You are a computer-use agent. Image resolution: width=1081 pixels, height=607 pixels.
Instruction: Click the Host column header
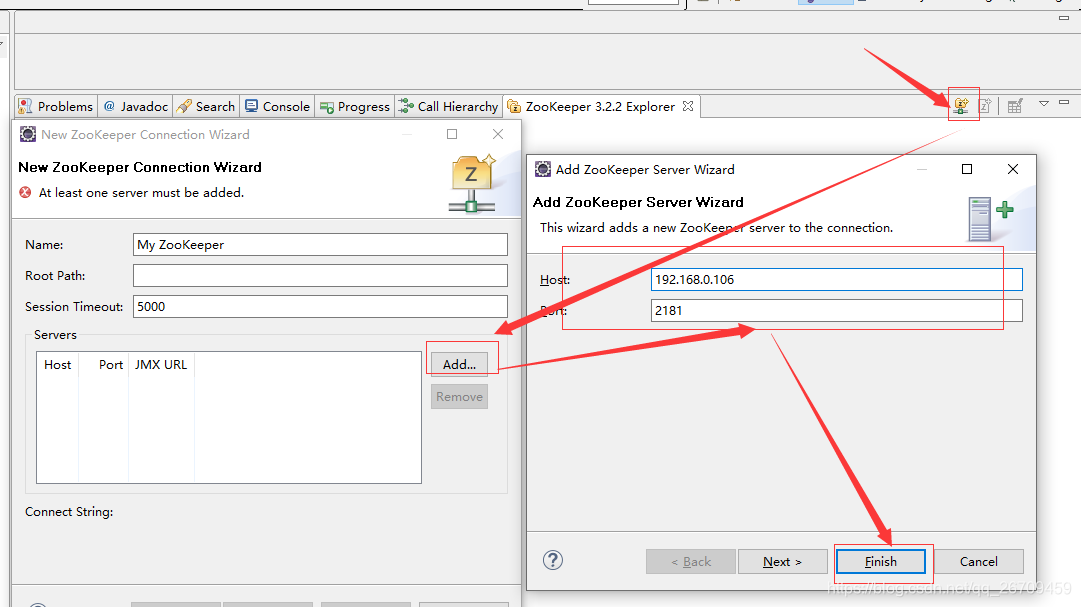[x=58, y=364]
